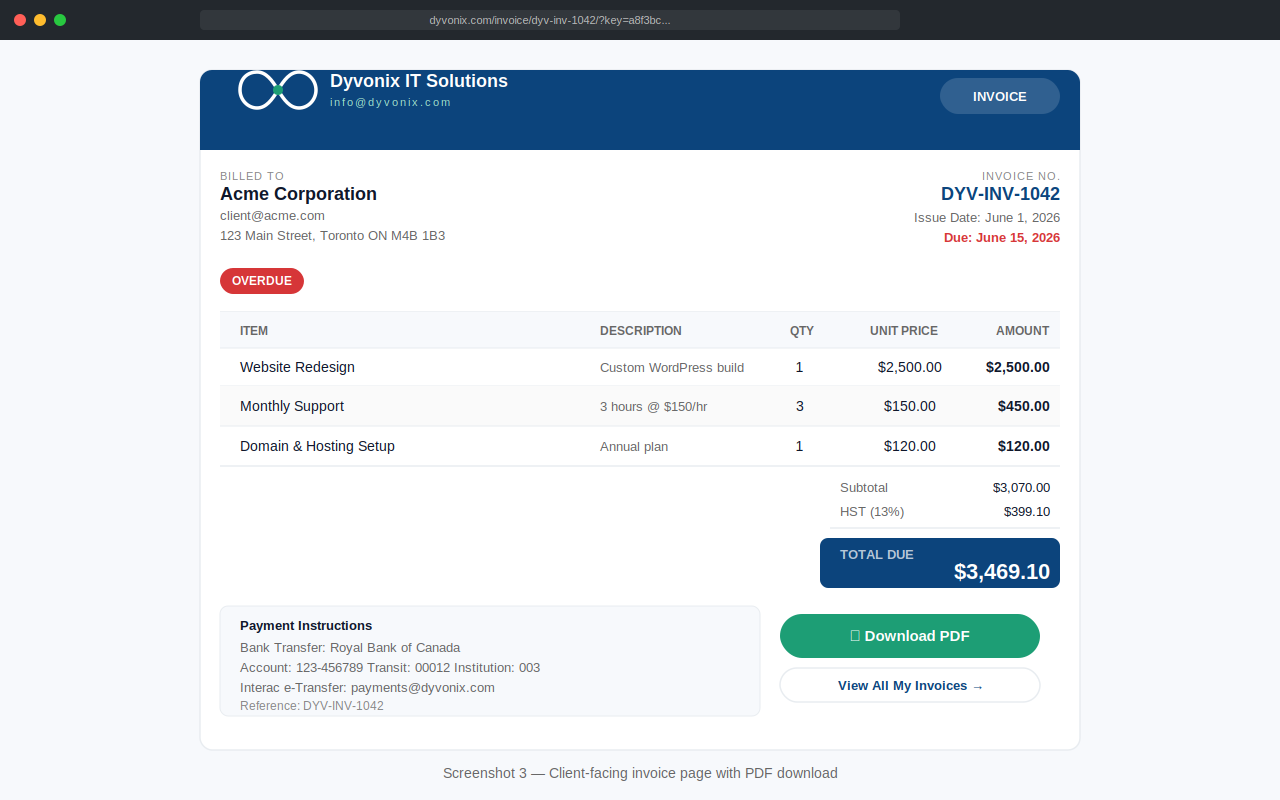The width and height of the screenshot is (1280, 800).
Task: Click client@acme.com email address
Action: [272, 216]
